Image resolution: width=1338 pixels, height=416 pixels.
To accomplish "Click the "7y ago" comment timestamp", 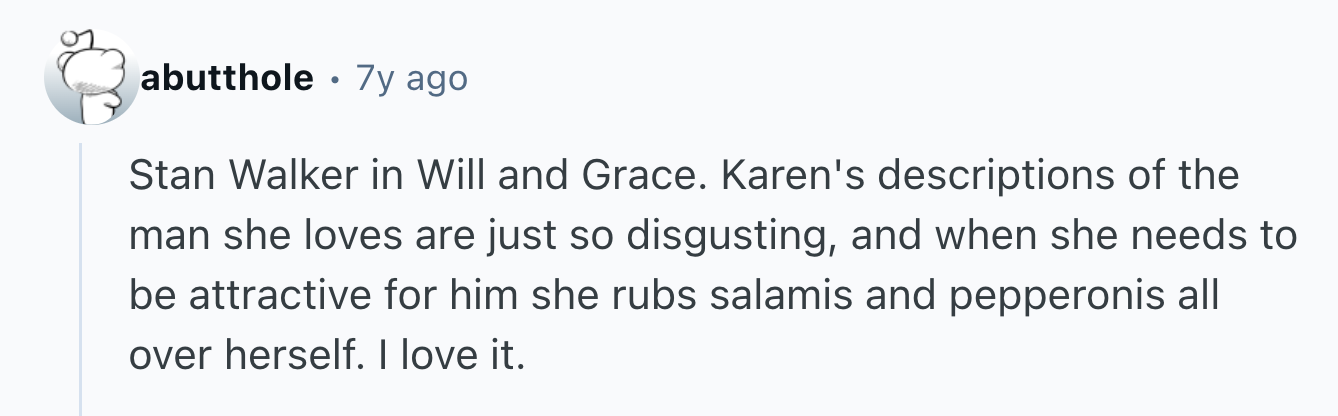I will pyautogui.click(x=414, y=78).
